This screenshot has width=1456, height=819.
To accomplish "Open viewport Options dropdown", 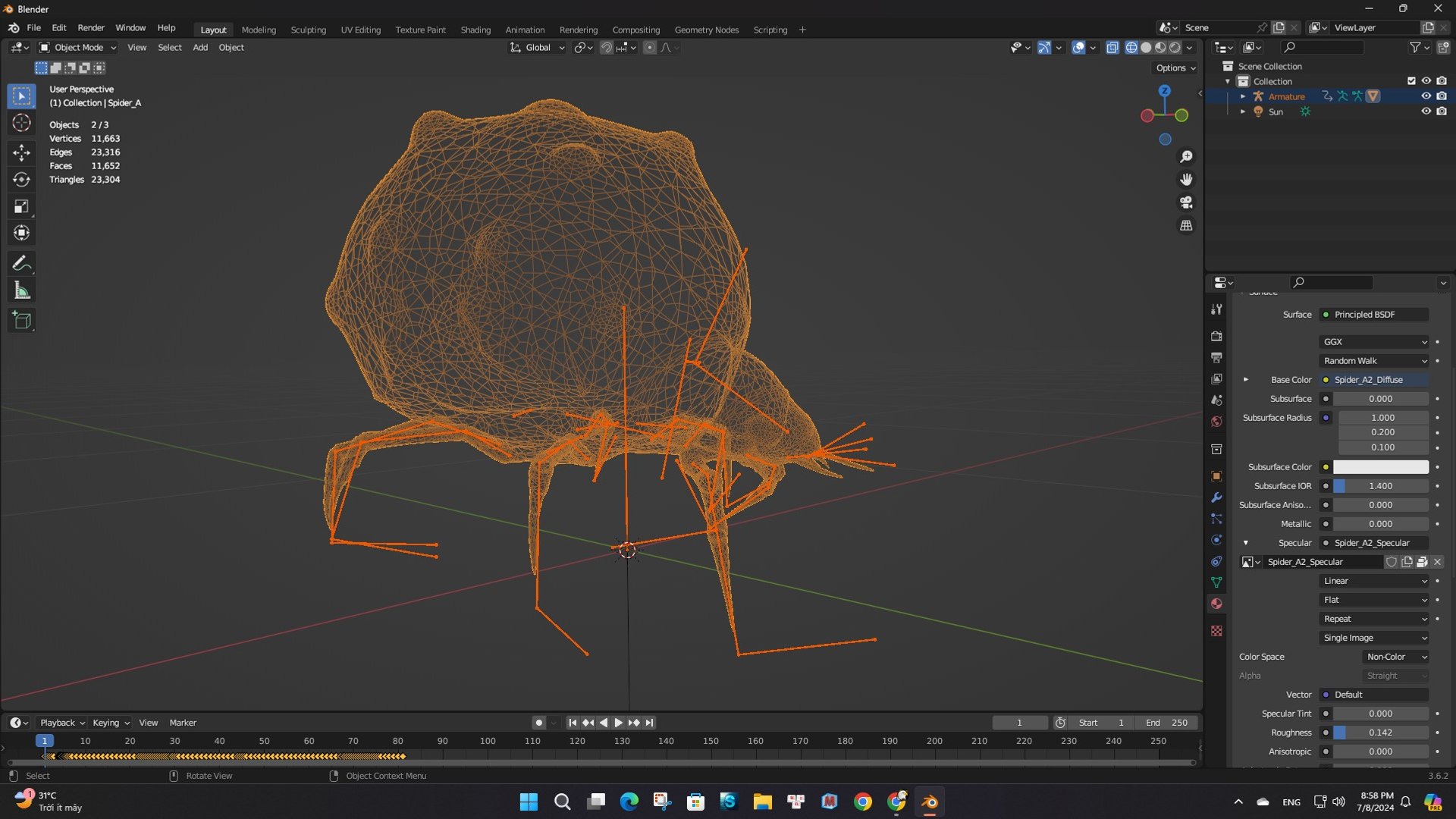I will [x=1175, y=68].
